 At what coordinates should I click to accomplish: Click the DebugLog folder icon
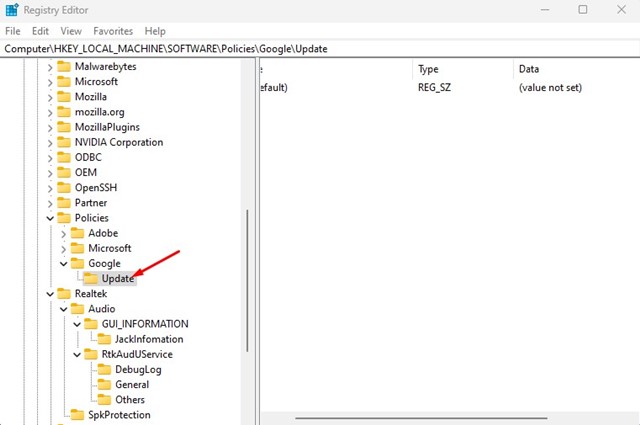tap(104, 369)
